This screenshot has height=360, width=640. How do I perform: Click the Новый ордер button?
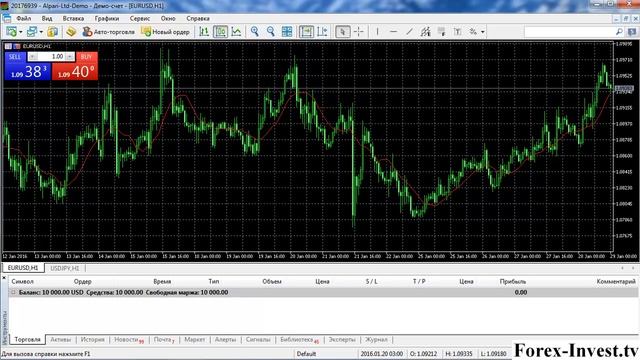pyautogui.click(x=165, y=31)
